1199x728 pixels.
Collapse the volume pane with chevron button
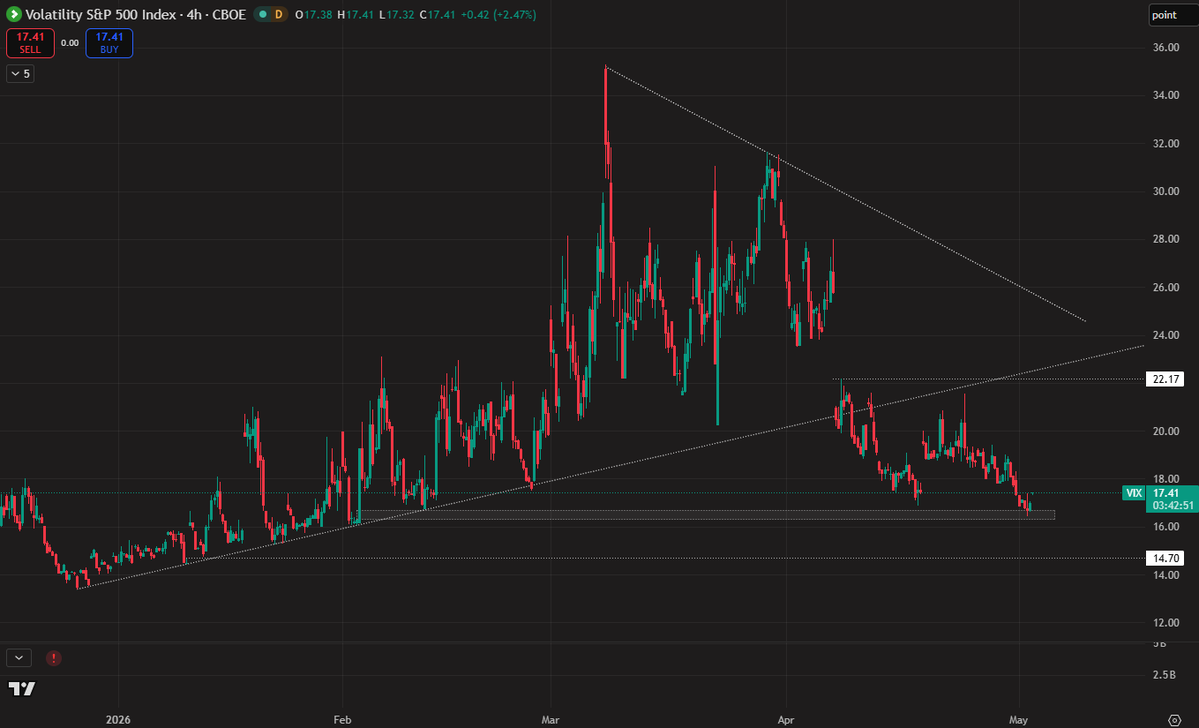tap(19, 658)
